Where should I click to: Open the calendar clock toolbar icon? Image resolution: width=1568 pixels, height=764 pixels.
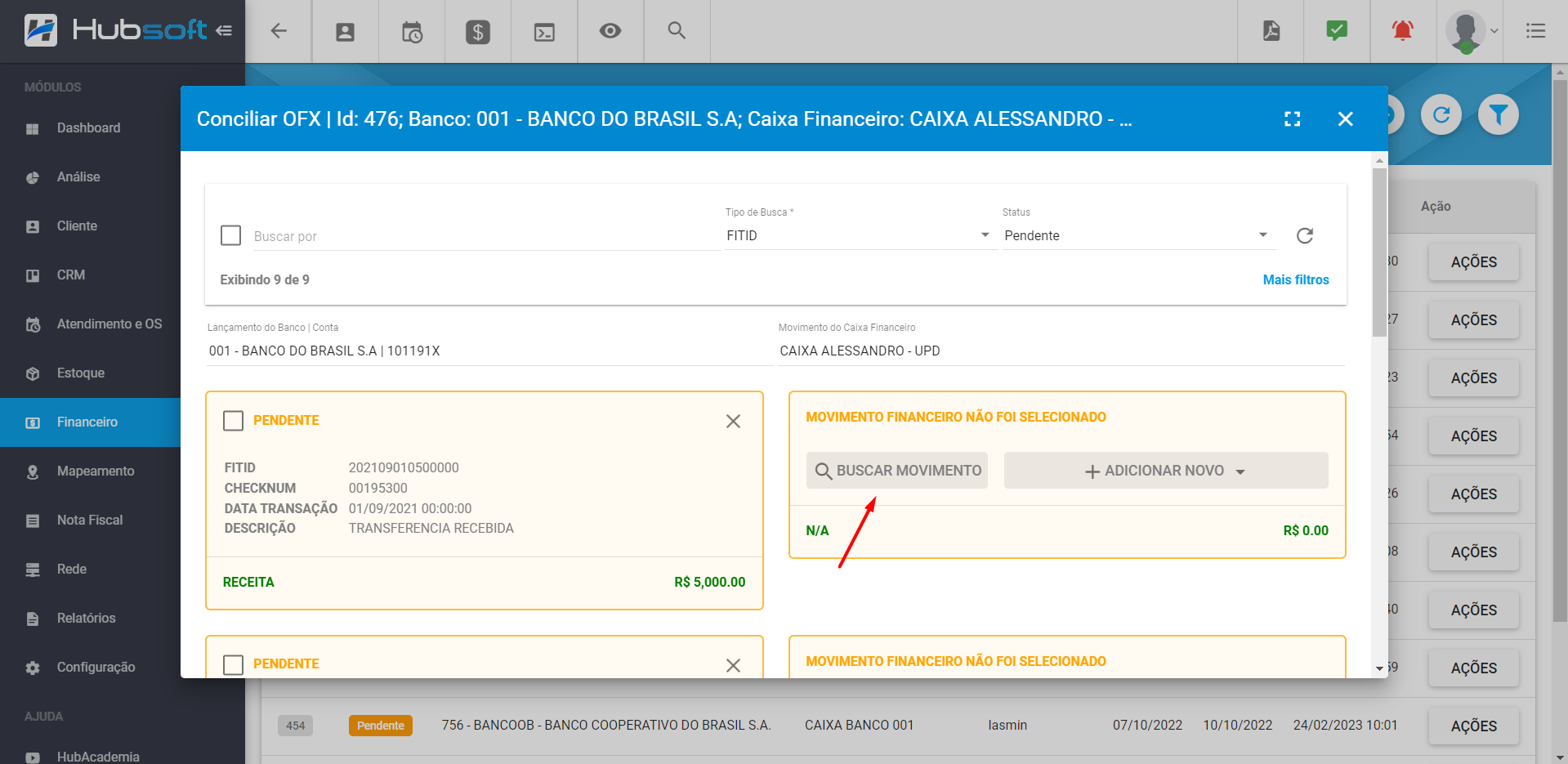coord(412,32)
